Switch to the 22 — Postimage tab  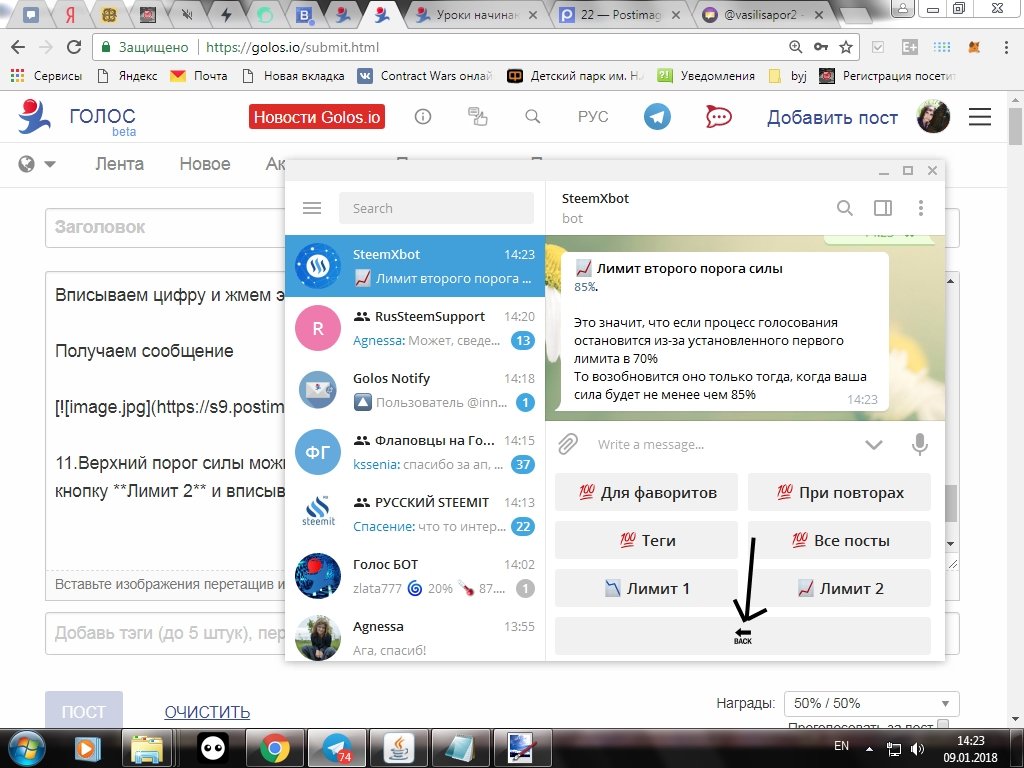point(621,14)
